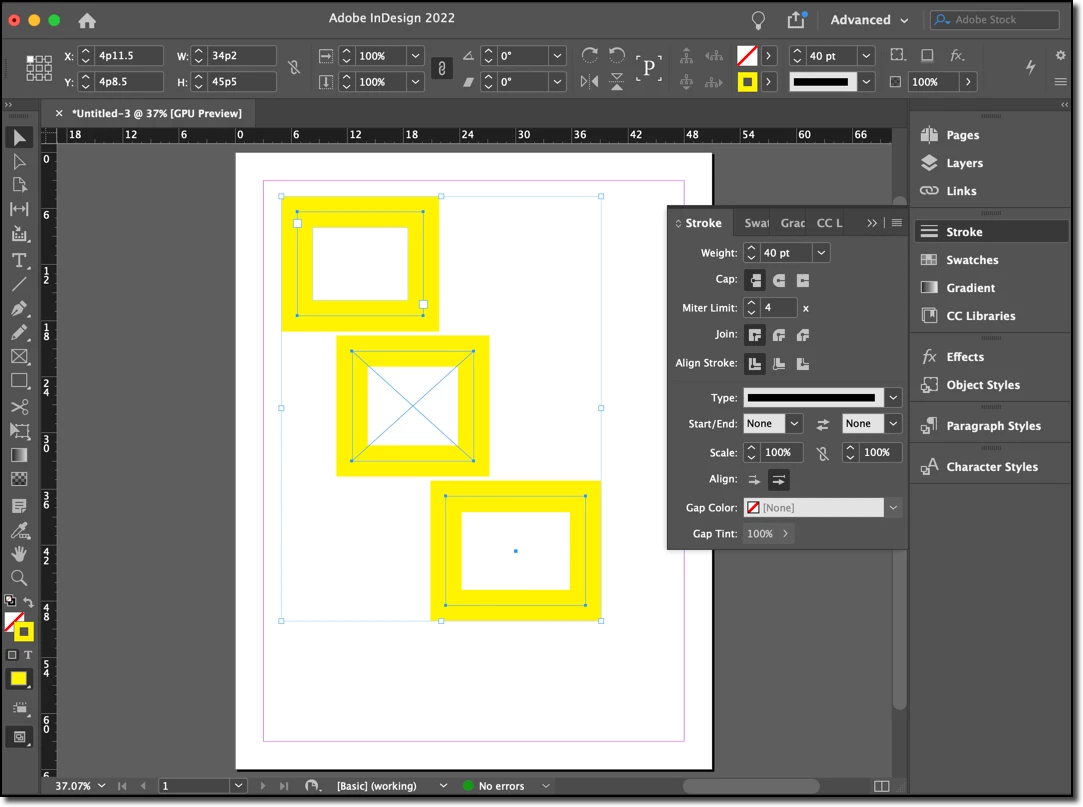Select Miter Join option

click(755, 335)
